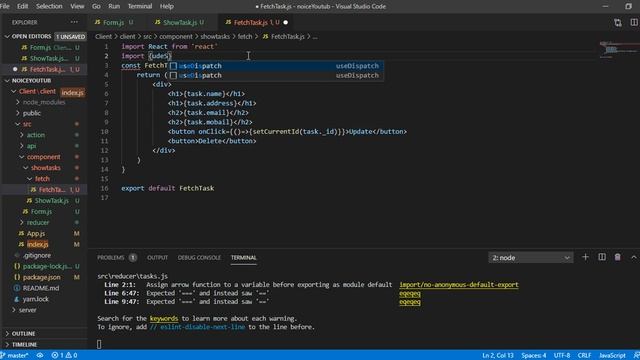This screenshot has height=360, width=640.
Task: Open the Terminal menu
Action: [x=140, y=6]
